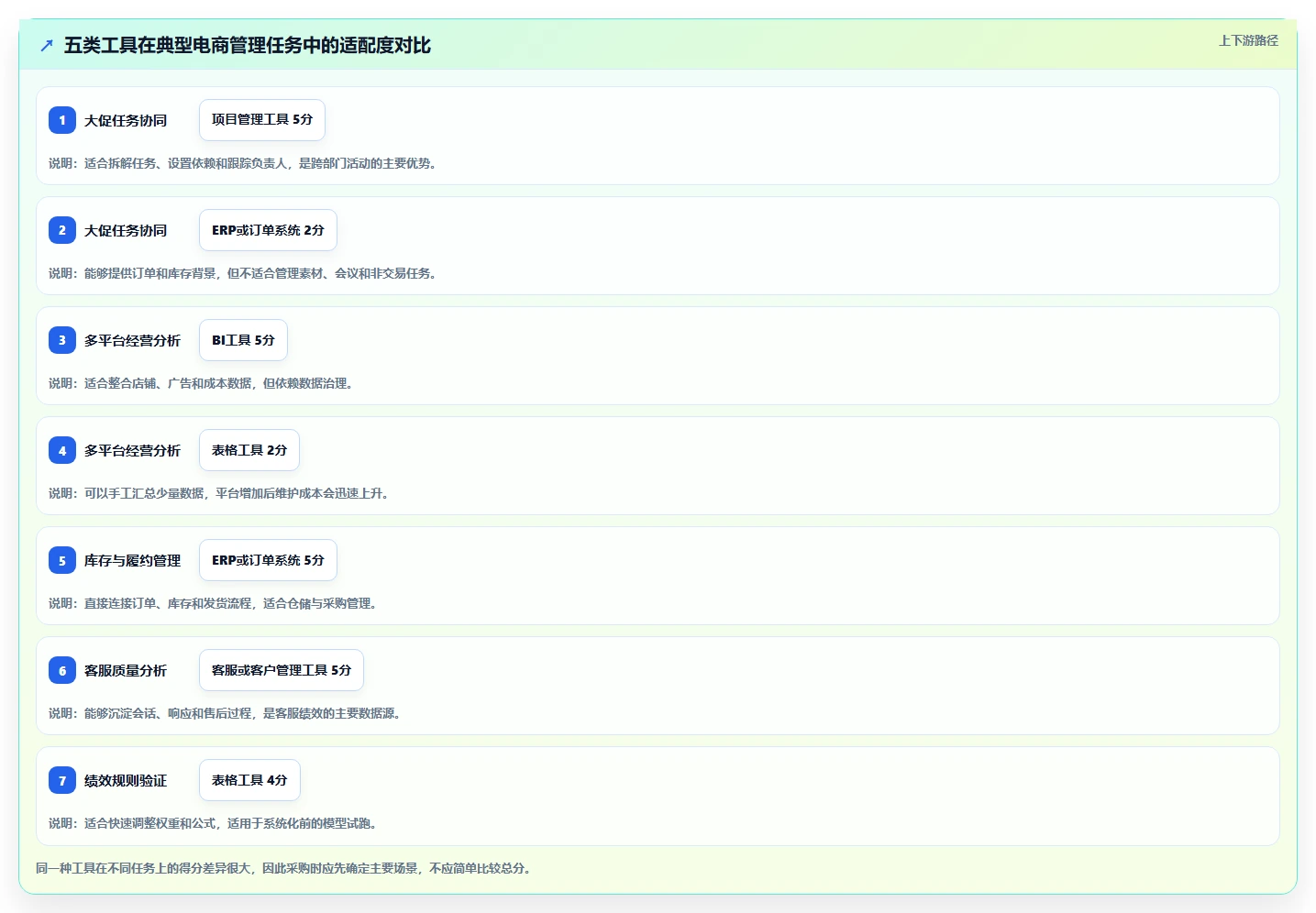Click the 表格工具 2分 chip
Image resolution: width=1316 pixels, height=913 pixels.
(249, 450)
